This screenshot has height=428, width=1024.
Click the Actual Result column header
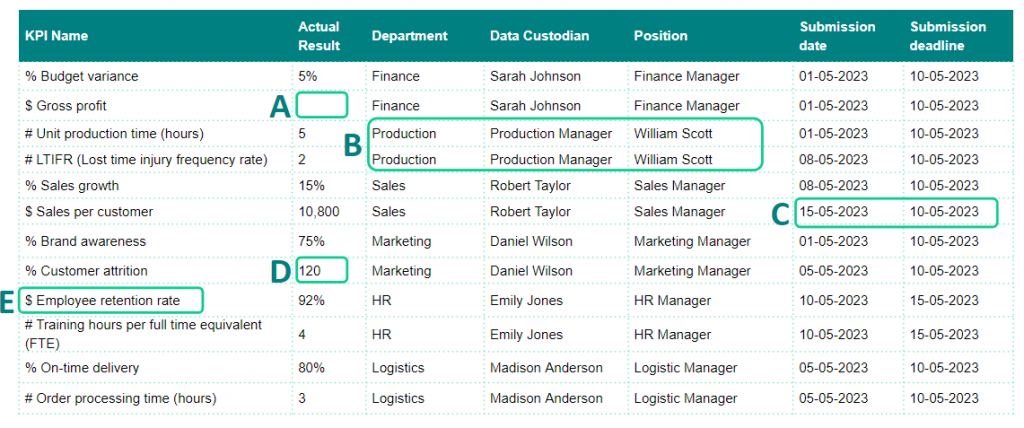click(x=319, y=36)
